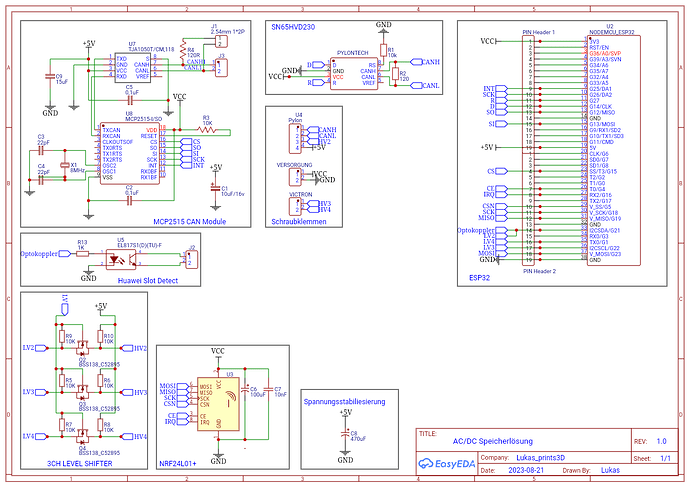Image resolution: width=690 pixels, height=488 pixels.
Task: Select resistor R3 10K
Action: pyautogui.click(x=206, y=130)
